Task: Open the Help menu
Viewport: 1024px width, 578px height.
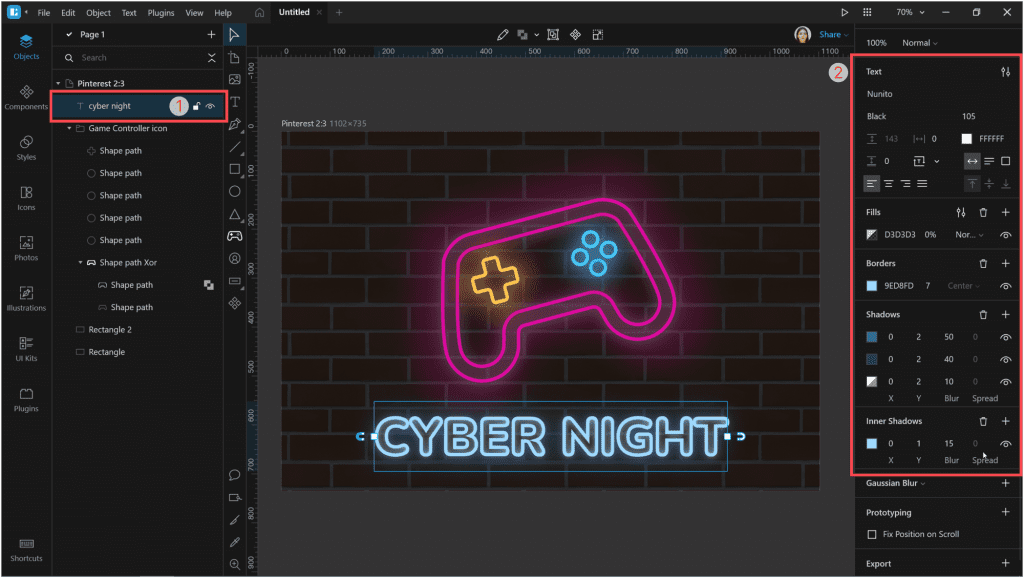Action: tap(223, 12)
